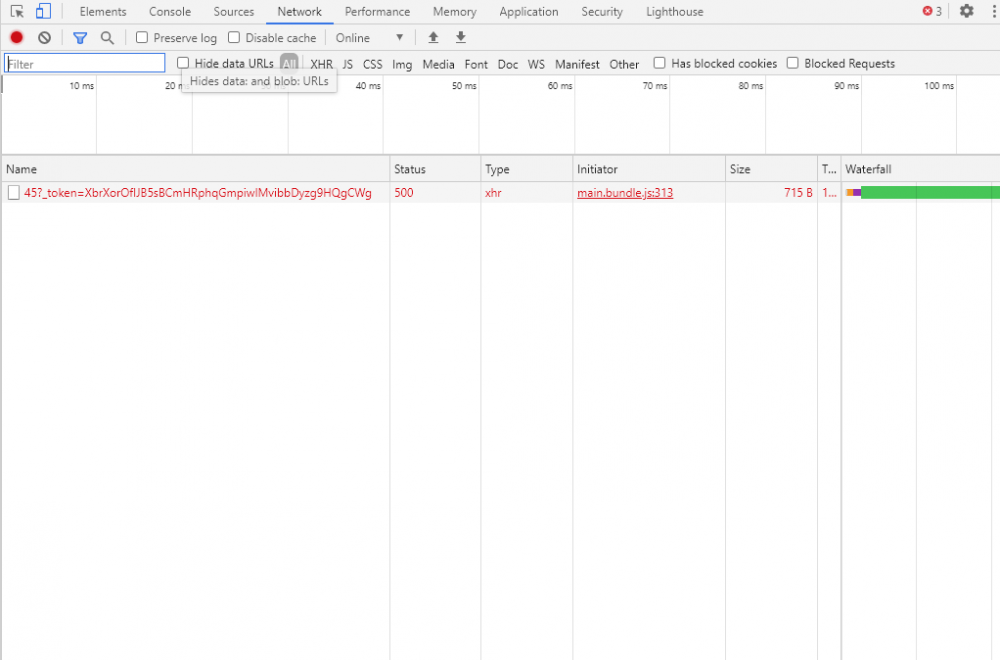This screenshot has width=1000, height=660.
Task: Toggle the device toolbar icon
Action: [43, 12]
